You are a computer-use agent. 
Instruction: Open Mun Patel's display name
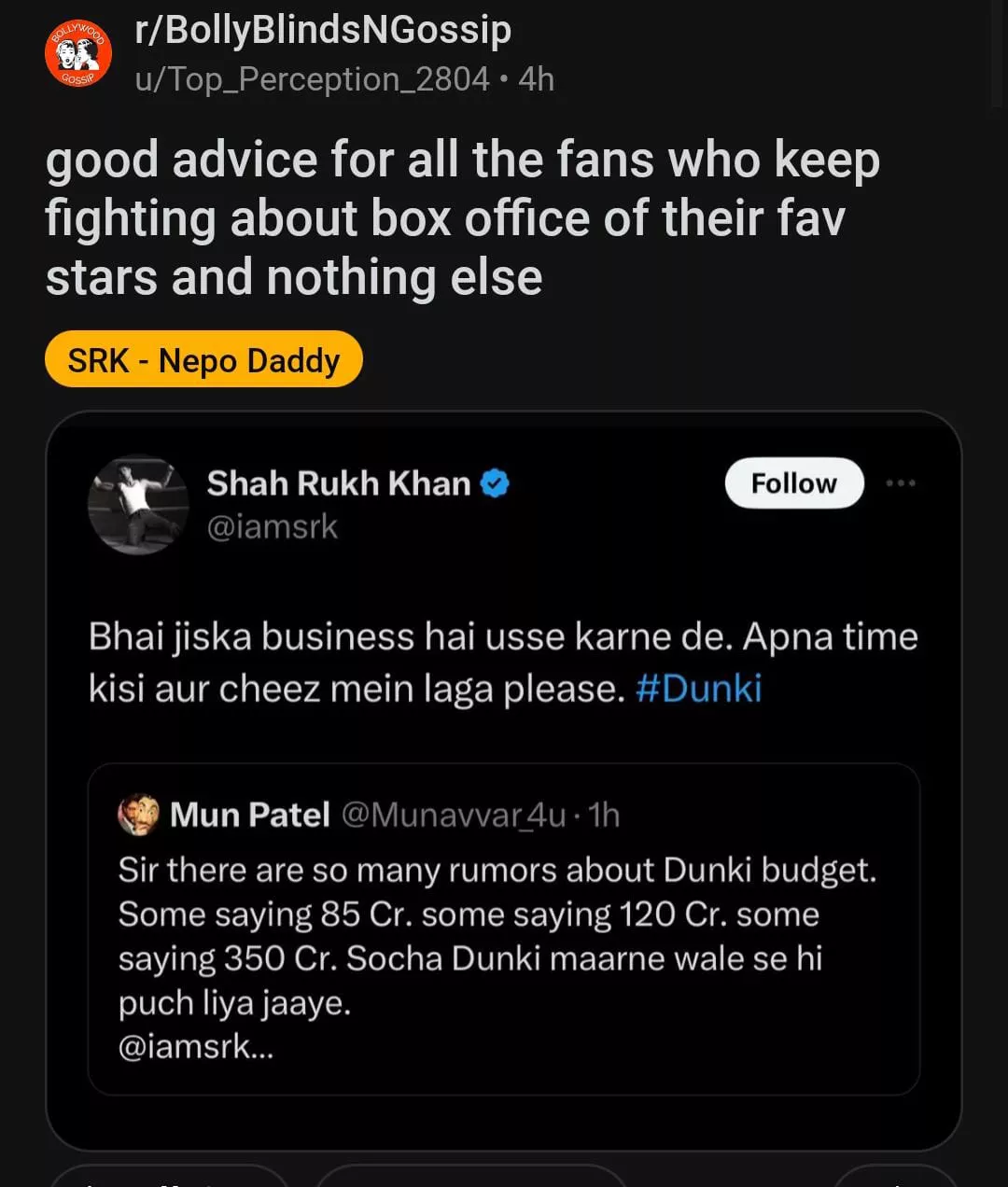[x=250, y=815]
